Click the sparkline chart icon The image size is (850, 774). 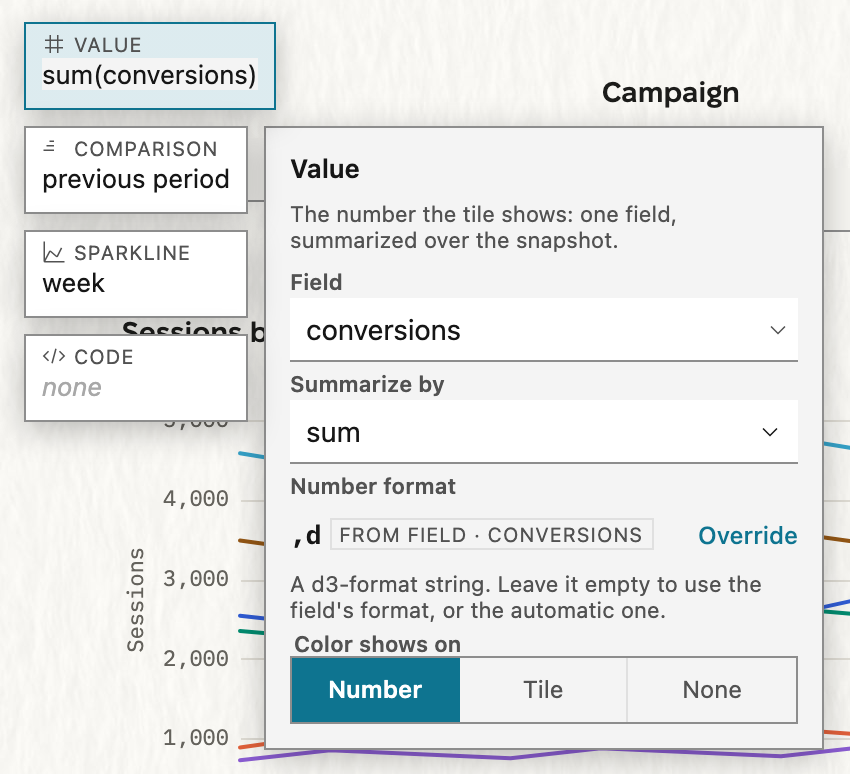coord(54,253)
